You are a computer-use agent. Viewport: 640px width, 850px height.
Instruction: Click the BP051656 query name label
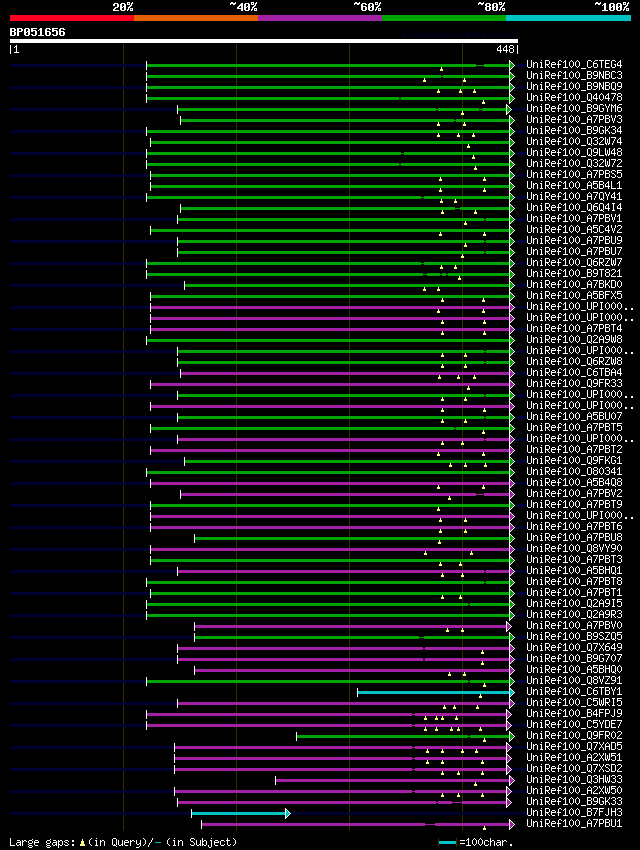[37, 32]
